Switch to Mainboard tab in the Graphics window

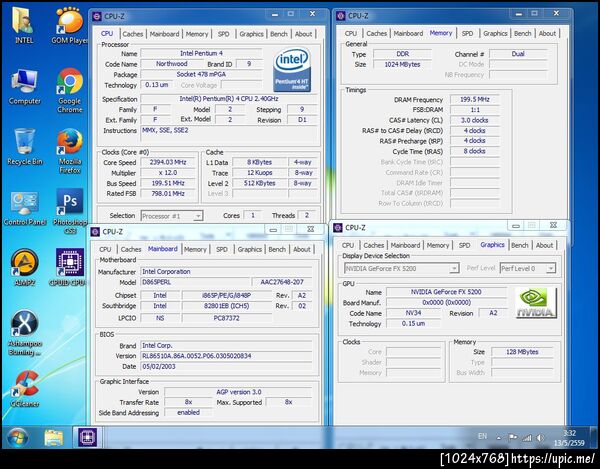coord(405,245)
